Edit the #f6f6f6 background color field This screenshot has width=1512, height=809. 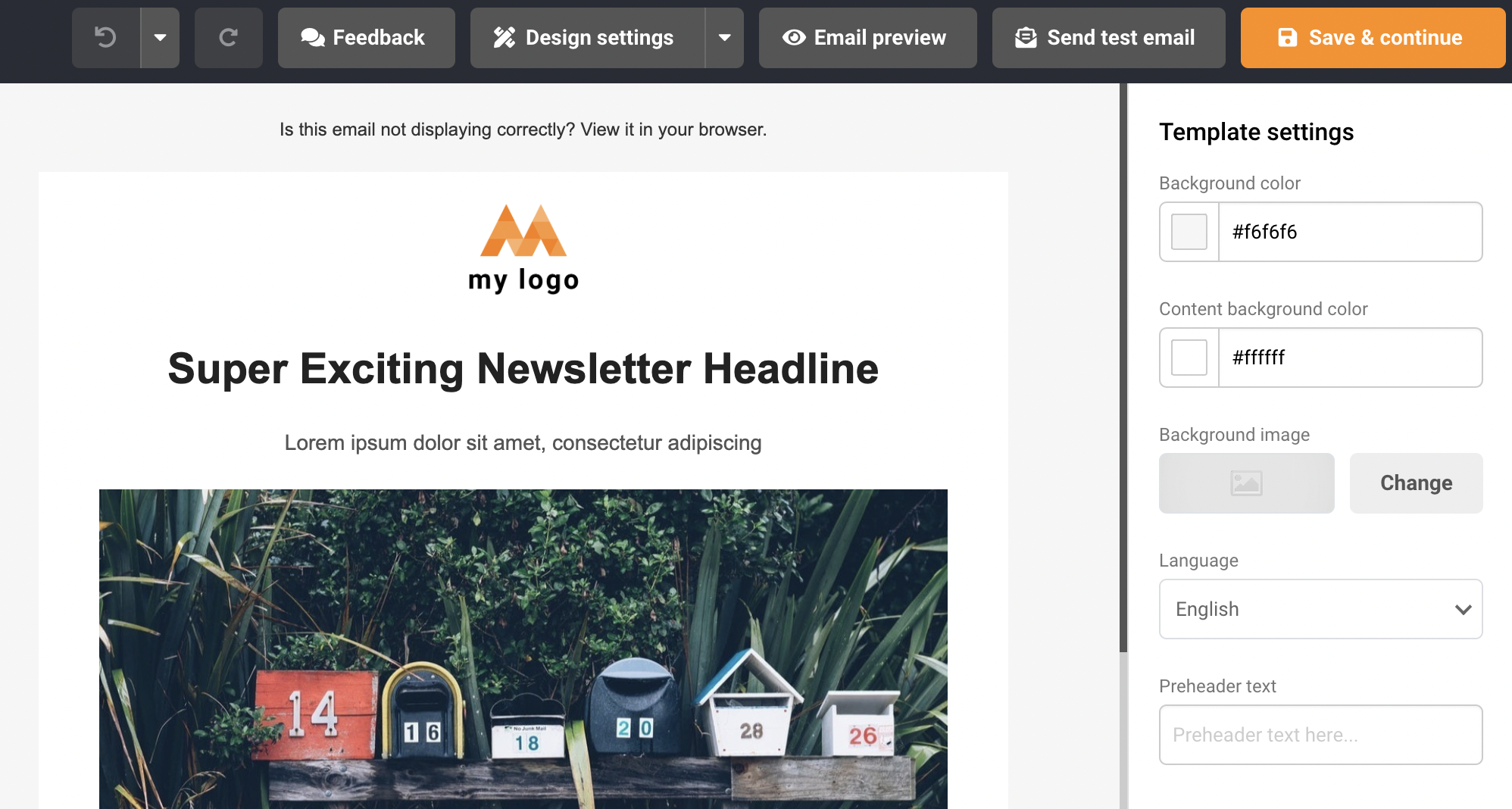pos(1350,232)
